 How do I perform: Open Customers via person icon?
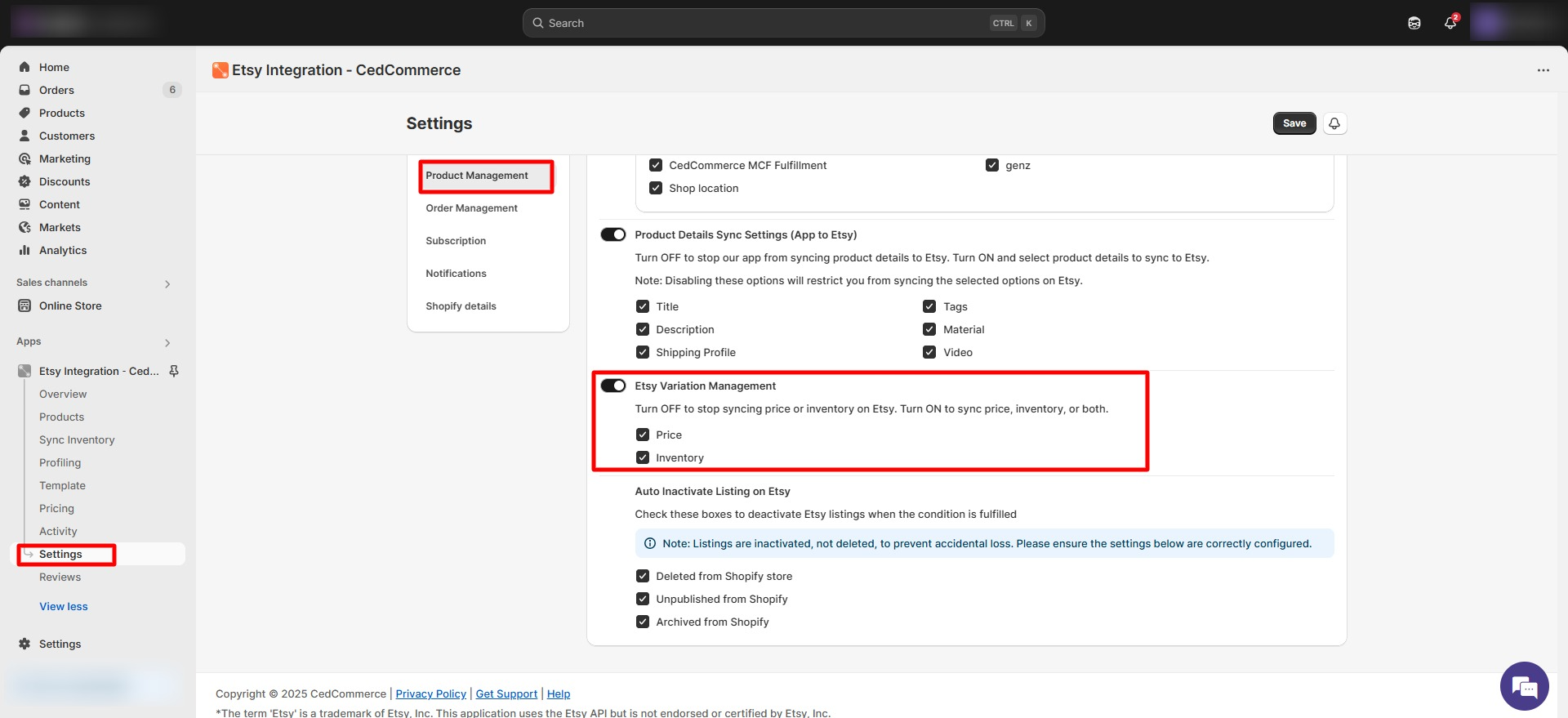24,136
